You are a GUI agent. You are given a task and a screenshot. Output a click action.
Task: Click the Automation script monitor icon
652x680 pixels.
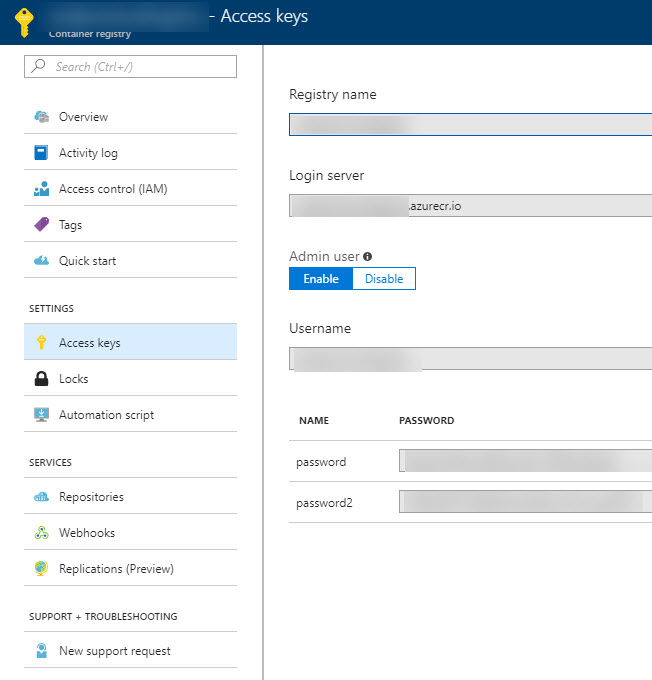[x=41, y=415]
